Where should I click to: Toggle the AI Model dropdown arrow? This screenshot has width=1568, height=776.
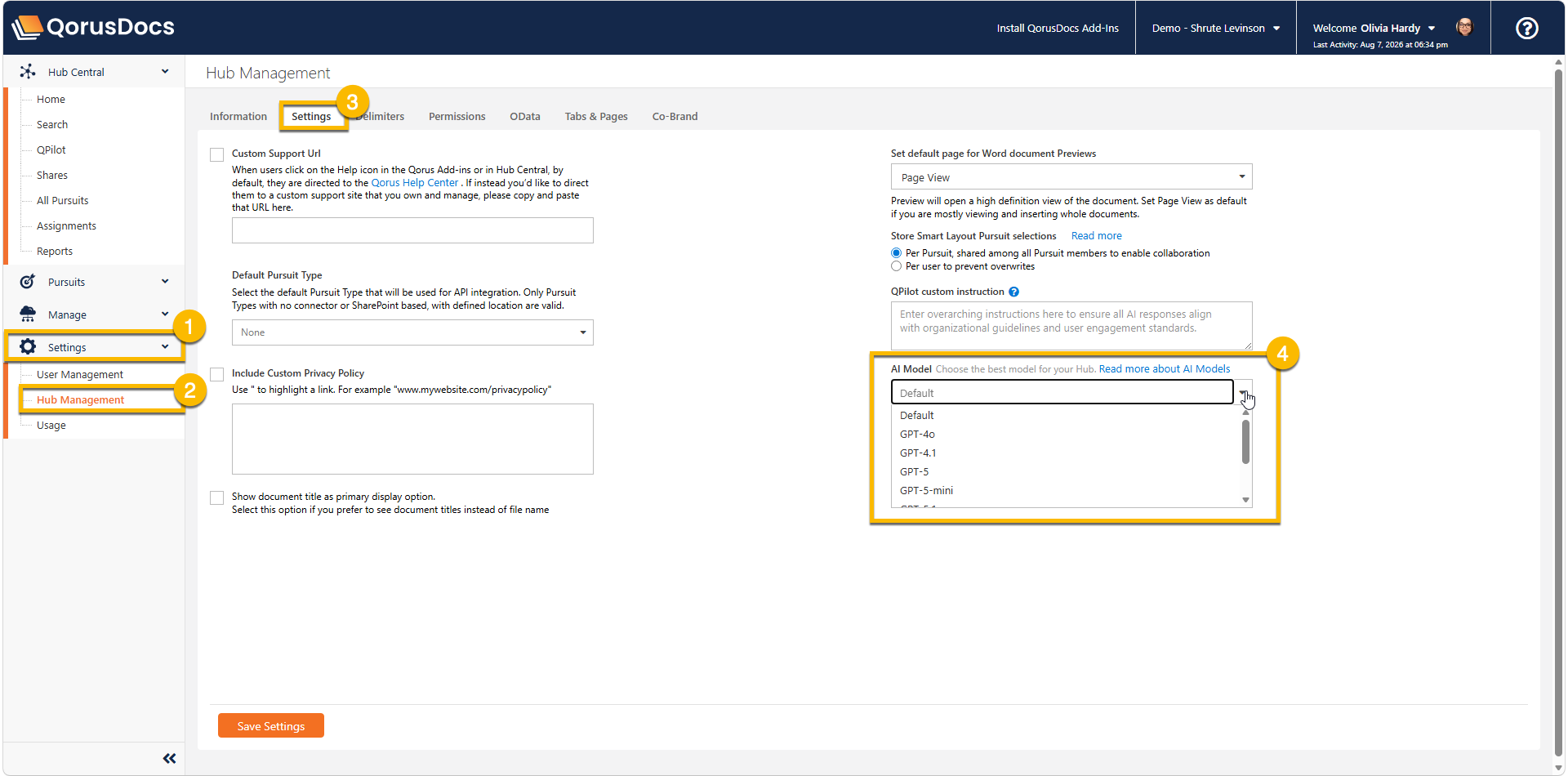(x=1243, y=393)
